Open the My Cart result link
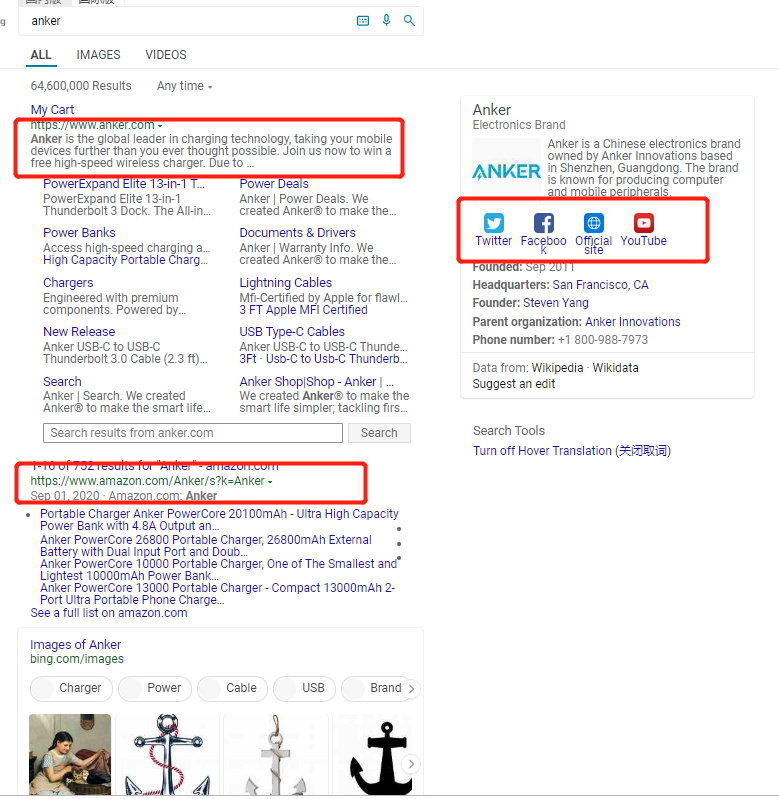 [x=52, y=110]
